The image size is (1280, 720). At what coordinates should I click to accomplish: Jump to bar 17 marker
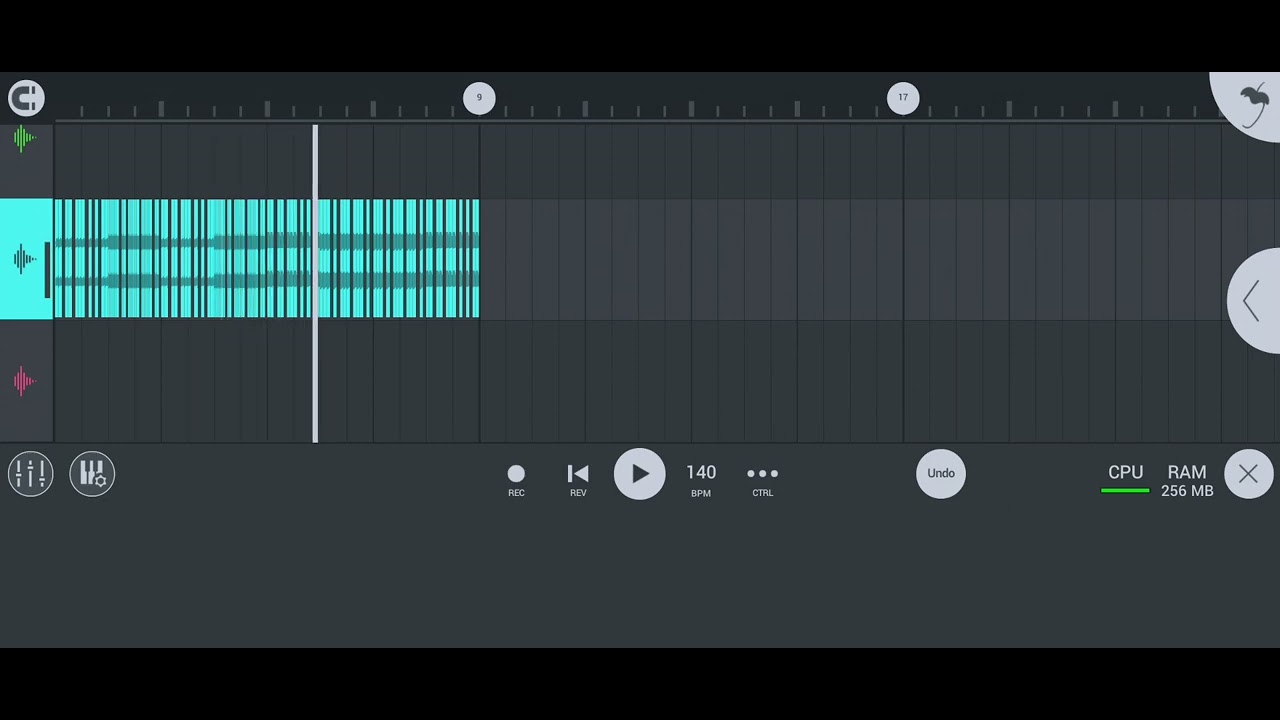tap(903, 98)
